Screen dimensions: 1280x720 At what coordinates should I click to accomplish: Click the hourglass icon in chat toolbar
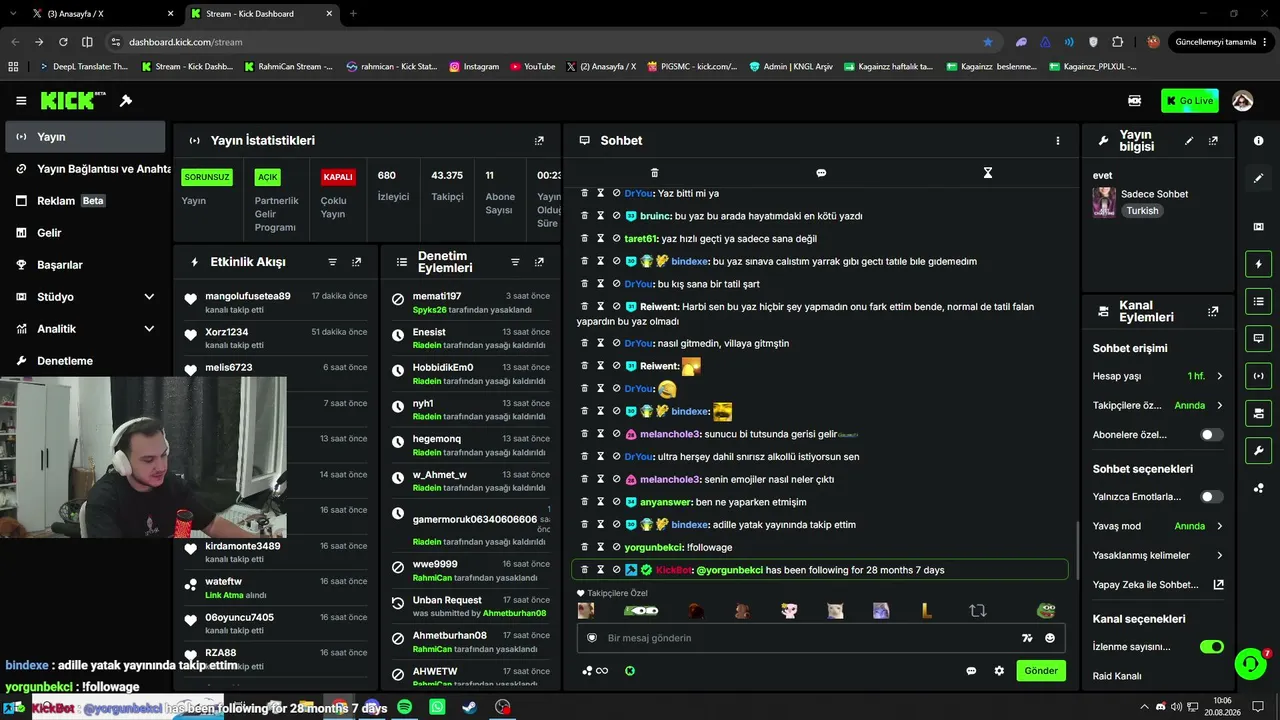click(987, 173)
